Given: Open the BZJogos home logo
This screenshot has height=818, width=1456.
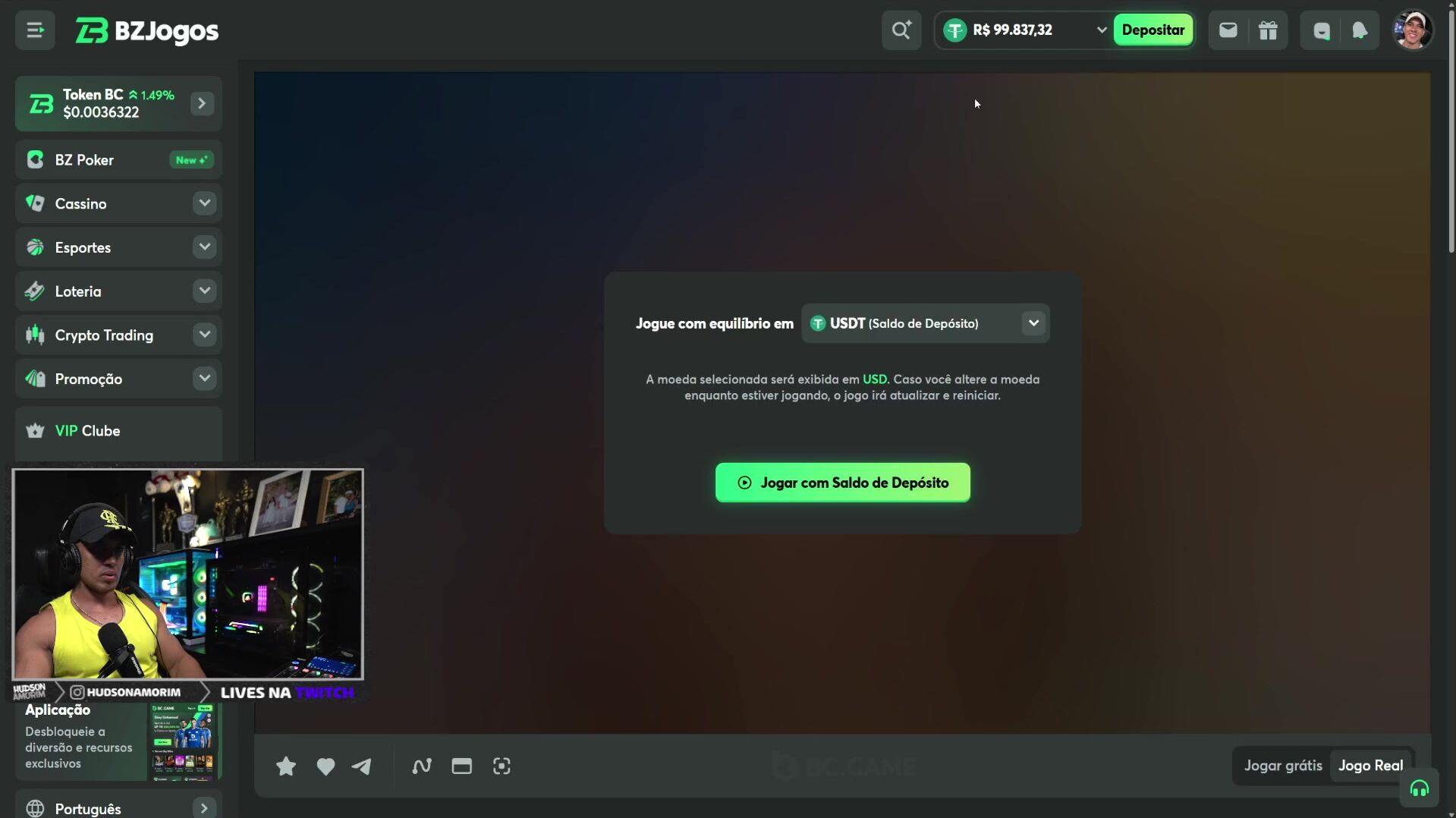Looking at the screenshot, I should tap(146, 30).
